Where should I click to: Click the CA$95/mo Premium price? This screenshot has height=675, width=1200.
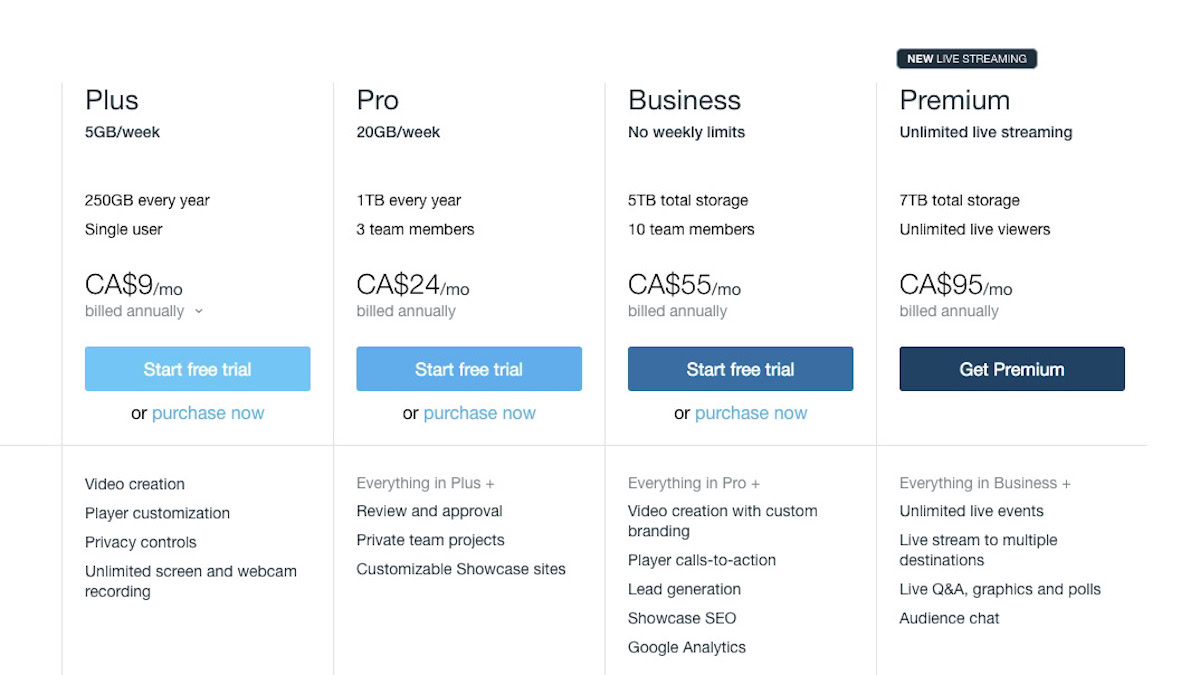coord(955,286)
